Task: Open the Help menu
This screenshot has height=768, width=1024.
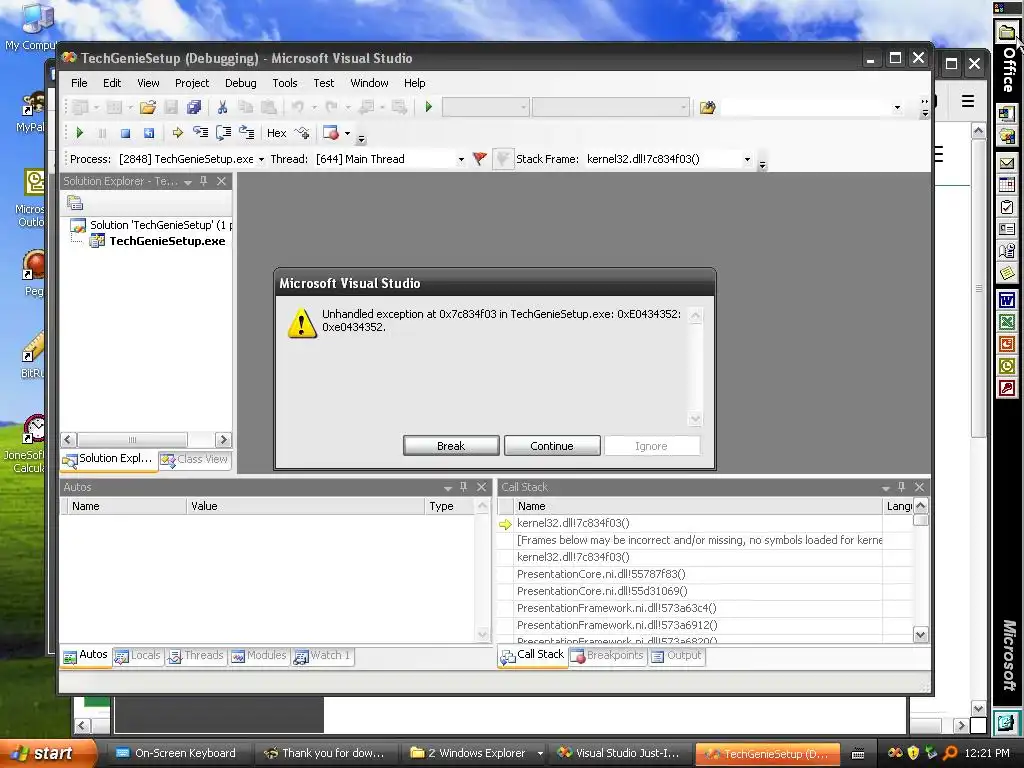Action: [x=414, y=83]
